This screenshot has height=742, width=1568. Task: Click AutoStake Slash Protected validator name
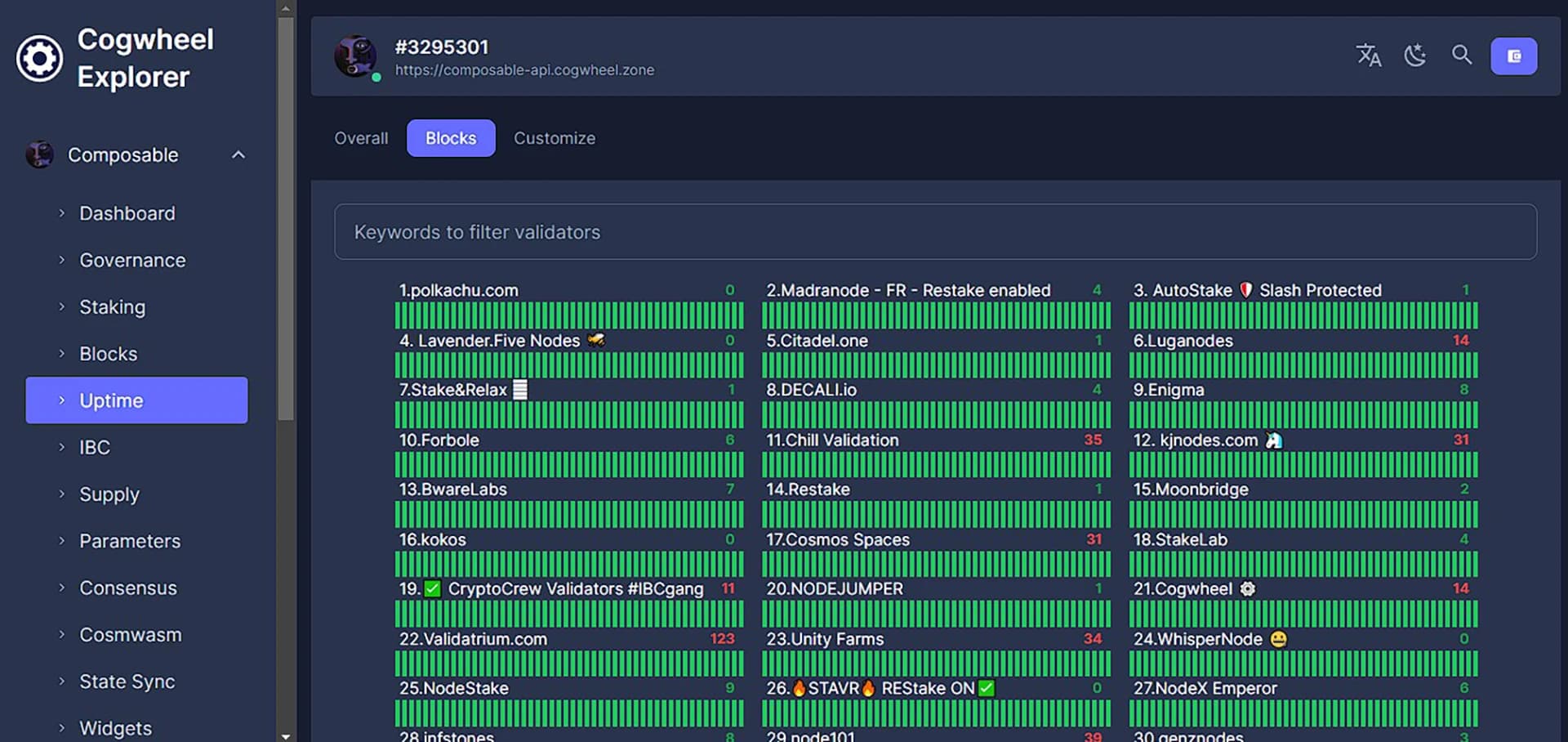point(1257,290)
